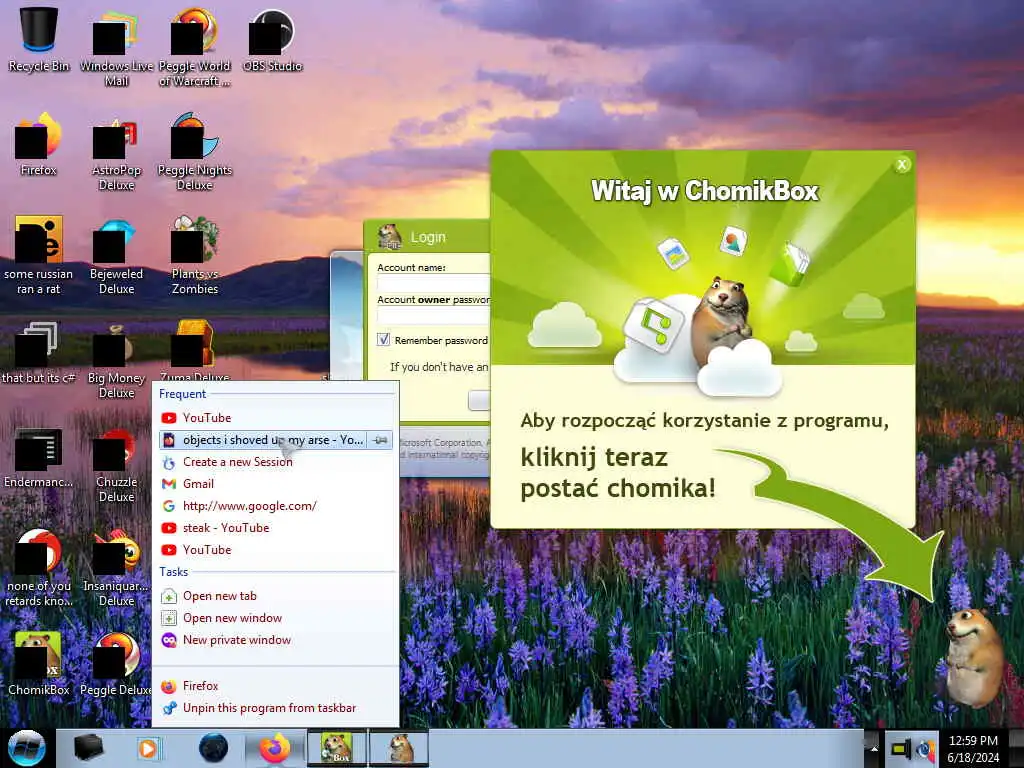Select the Plants vs Zombies desktop icon
Viewport: 1024px width, 768px height.
195,256
